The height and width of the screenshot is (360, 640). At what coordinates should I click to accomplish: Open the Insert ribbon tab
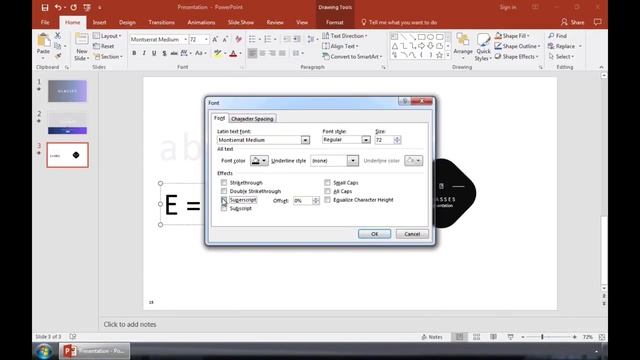(x=99, y=22)
